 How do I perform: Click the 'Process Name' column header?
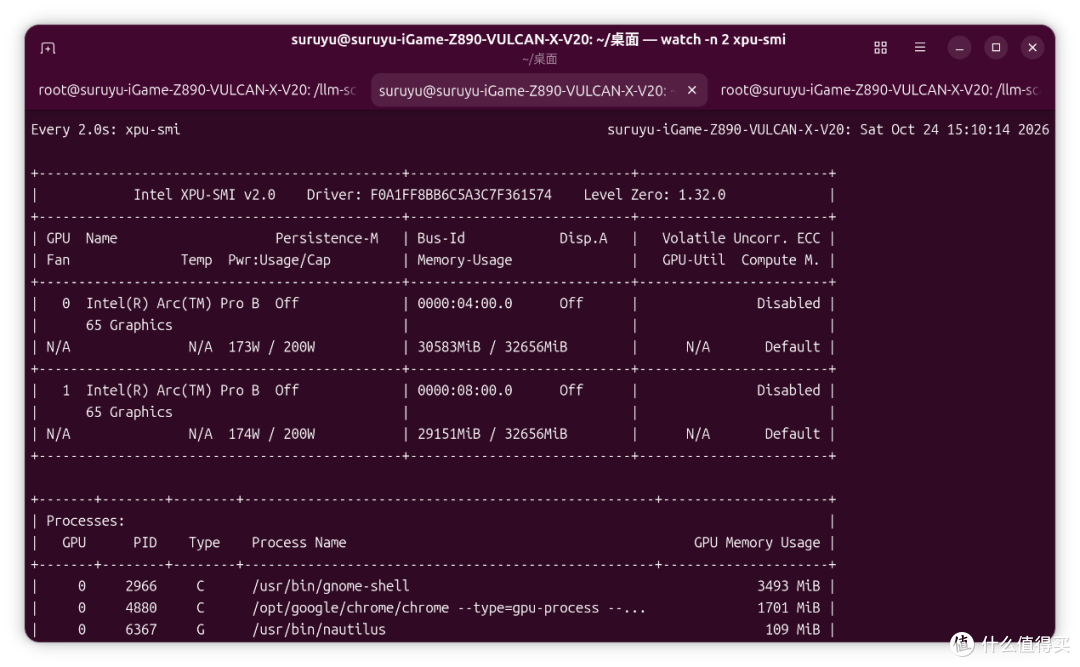point(299,543)
